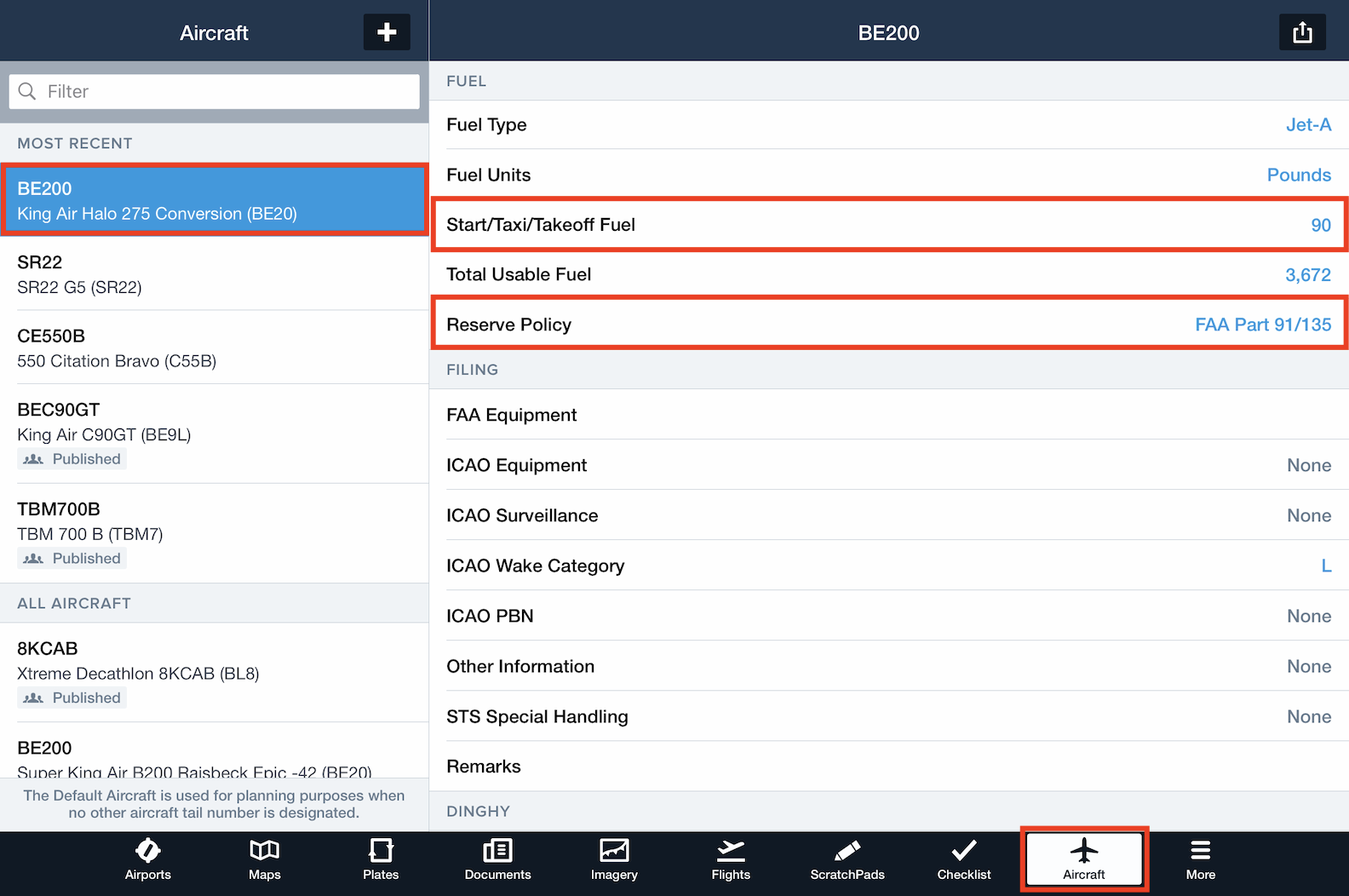The width and height of the screenshot is (1349, 896).
Task: Open the Reserve Policy selector
Action: (x=889, y=325)
